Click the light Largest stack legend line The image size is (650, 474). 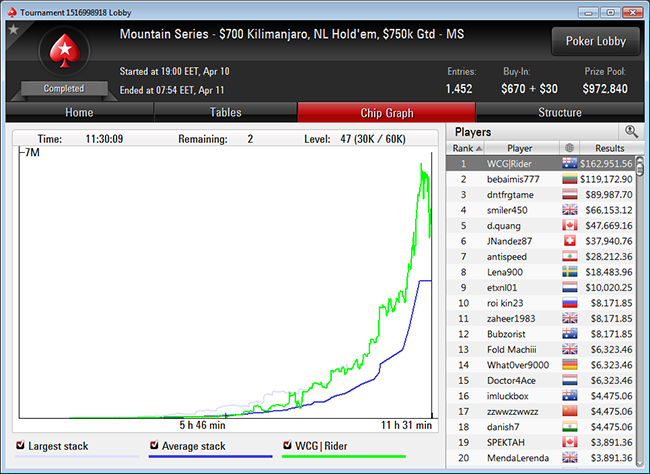77,457
